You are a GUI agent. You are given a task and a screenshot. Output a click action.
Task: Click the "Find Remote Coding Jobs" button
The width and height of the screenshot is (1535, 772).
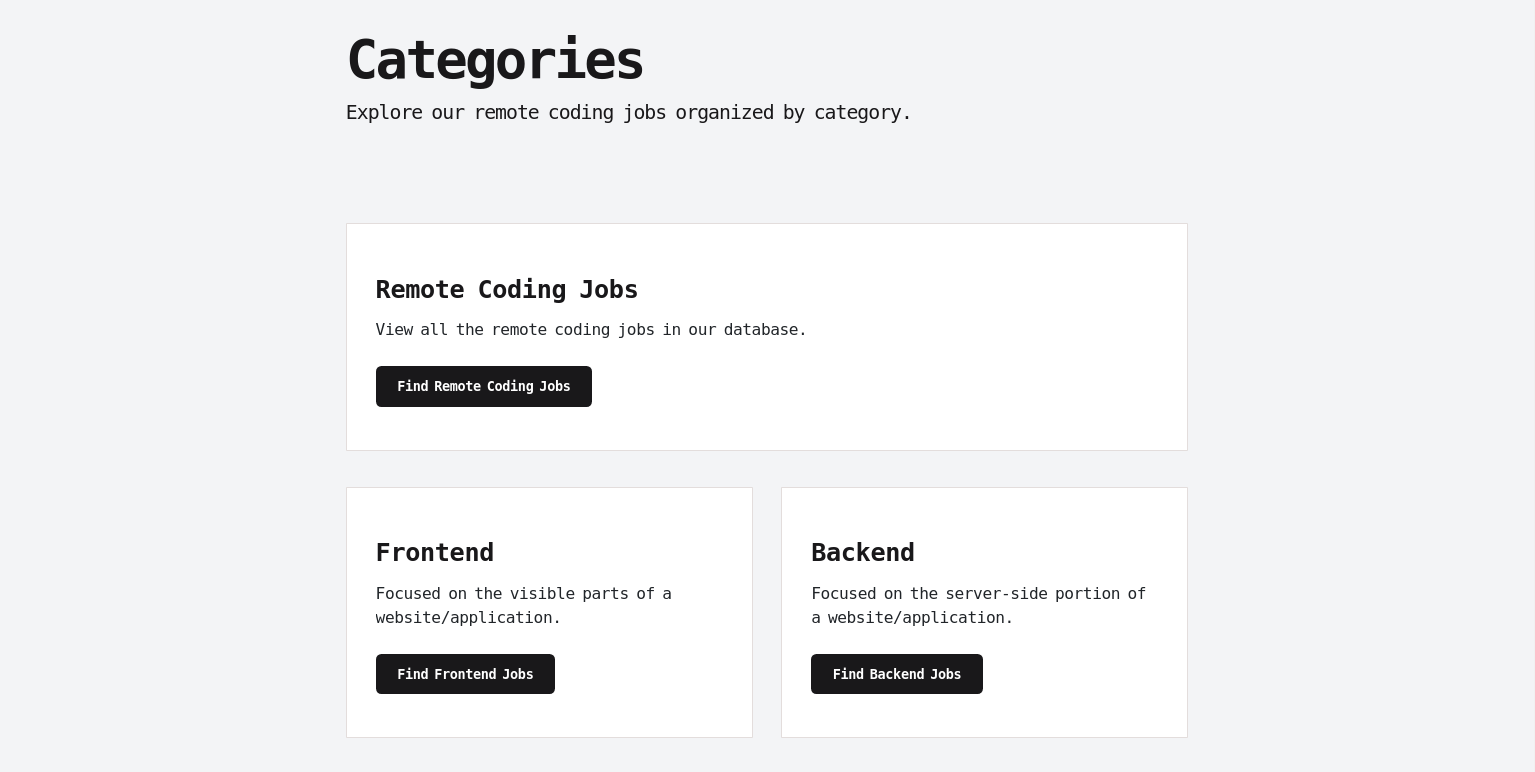point(483,386)
